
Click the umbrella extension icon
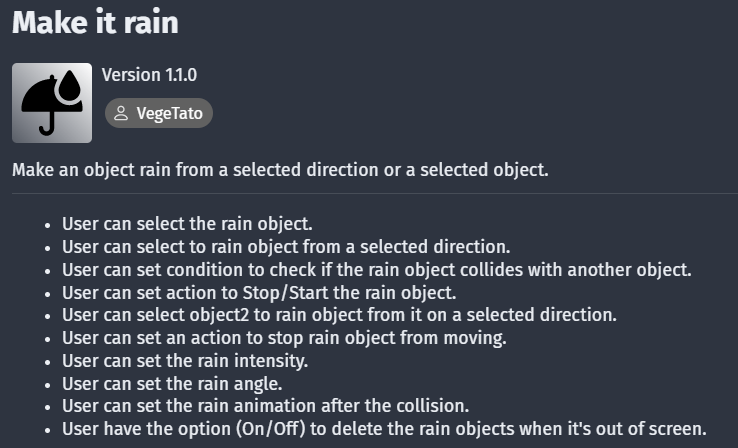click(x=52, y=103)
